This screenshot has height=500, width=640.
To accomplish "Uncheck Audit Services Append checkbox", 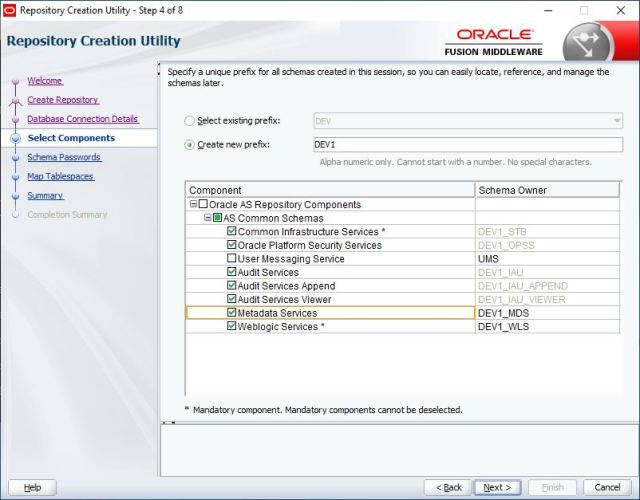I will point(231,285).
